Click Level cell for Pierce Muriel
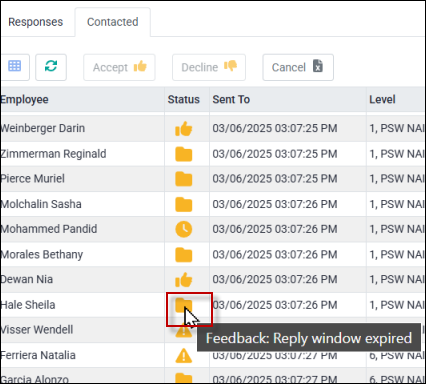The image size is (426, 384). [x=397, y=179]
